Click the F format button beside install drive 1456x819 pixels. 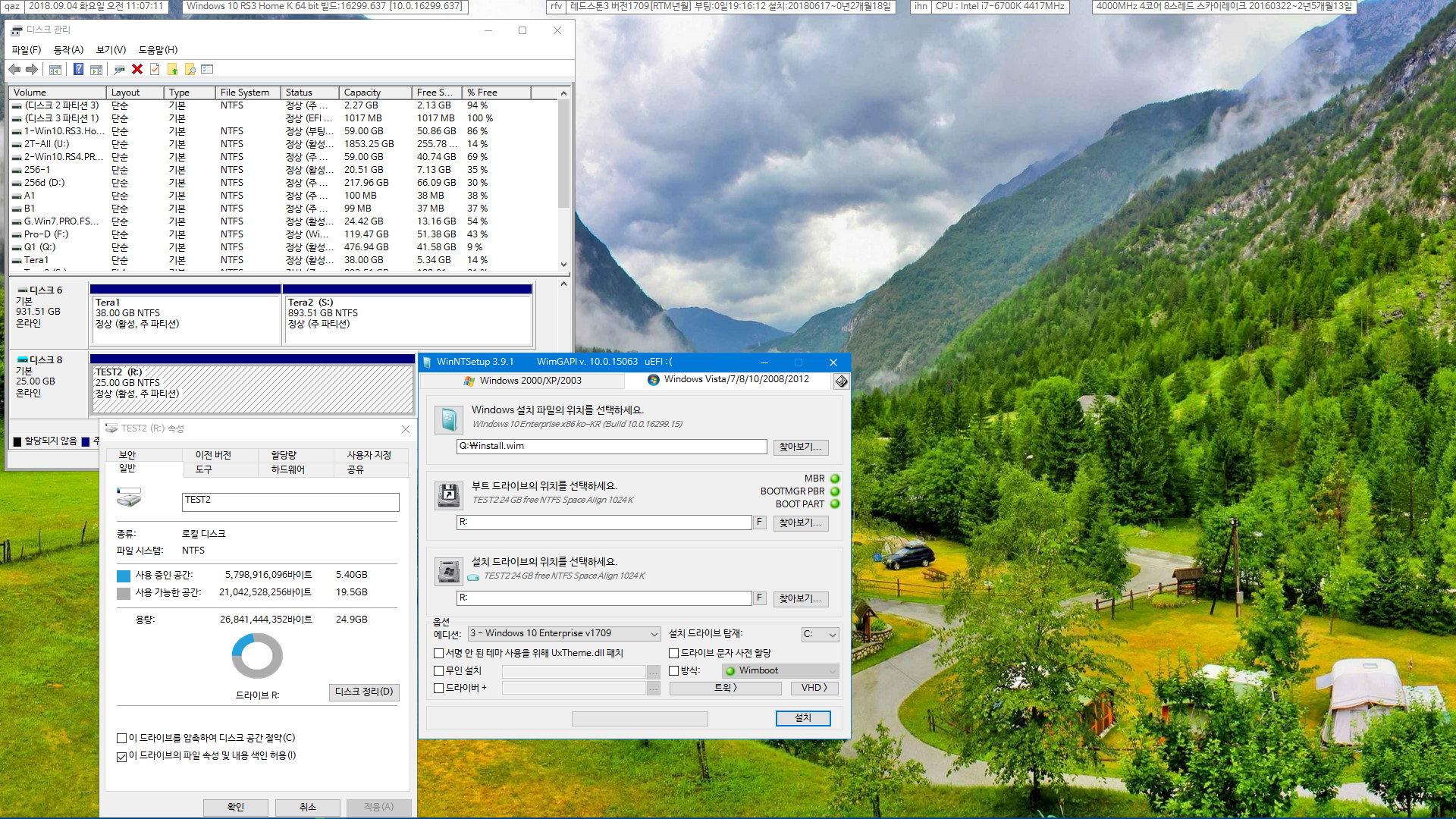coord(759,598)
